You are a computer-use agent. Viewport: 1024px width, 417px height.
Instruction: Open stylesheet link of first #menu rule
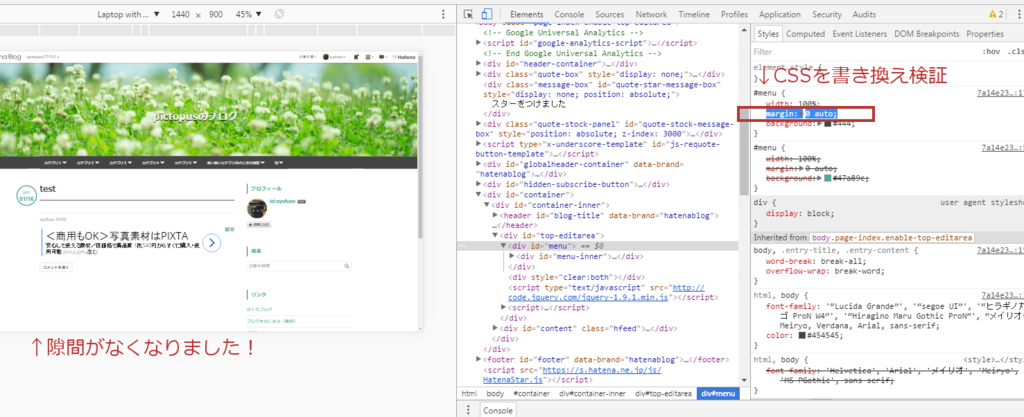(999, 93)
